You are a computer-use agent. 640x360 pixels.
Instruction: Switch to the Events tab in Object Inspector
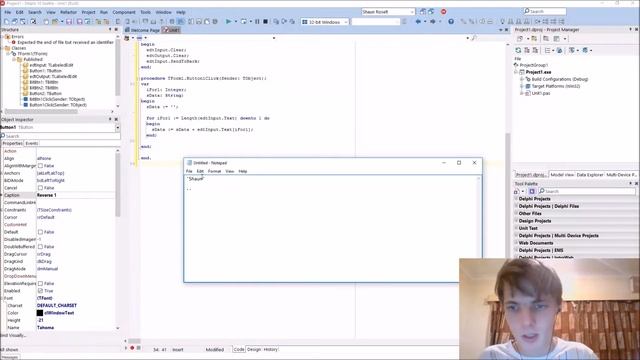(x=31, y=143)
